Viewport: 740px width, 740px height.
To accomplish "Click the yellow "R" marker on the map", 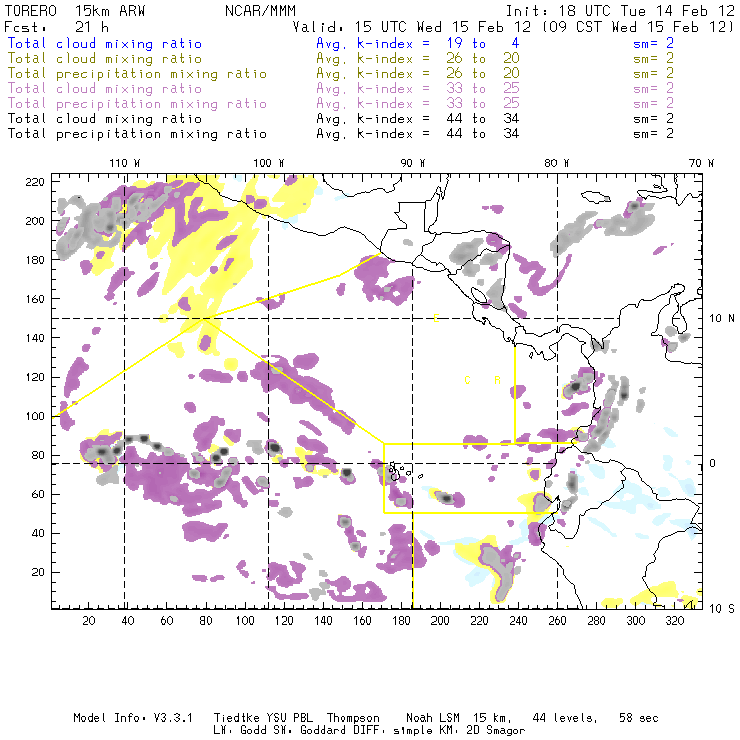I will [x=497, y=380].
